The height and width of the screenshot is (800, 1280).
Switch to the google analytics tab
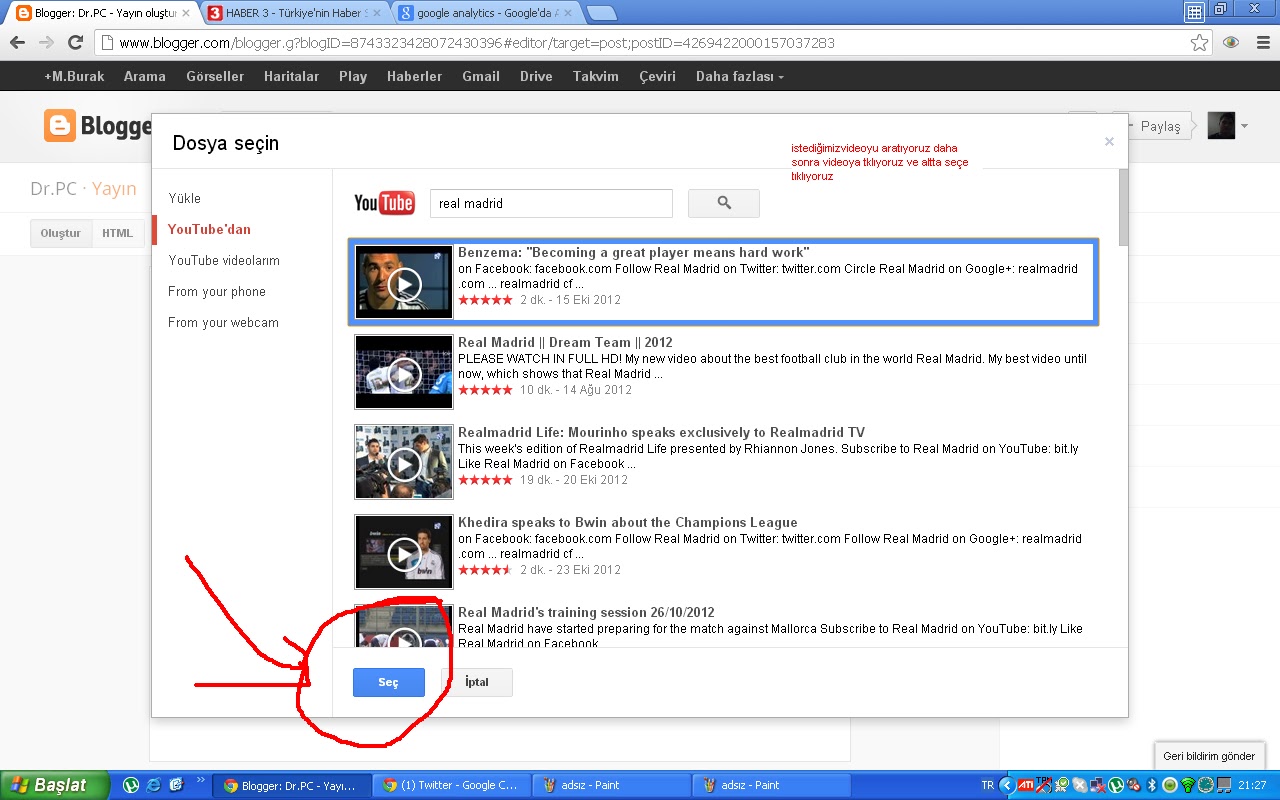[487, 14]
